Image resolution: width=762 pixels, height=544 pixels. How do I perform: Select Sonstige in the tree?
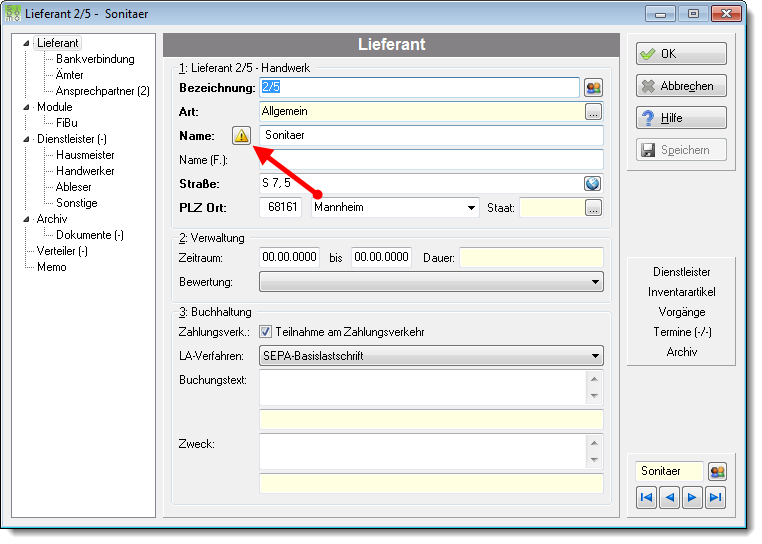point(77,203)
